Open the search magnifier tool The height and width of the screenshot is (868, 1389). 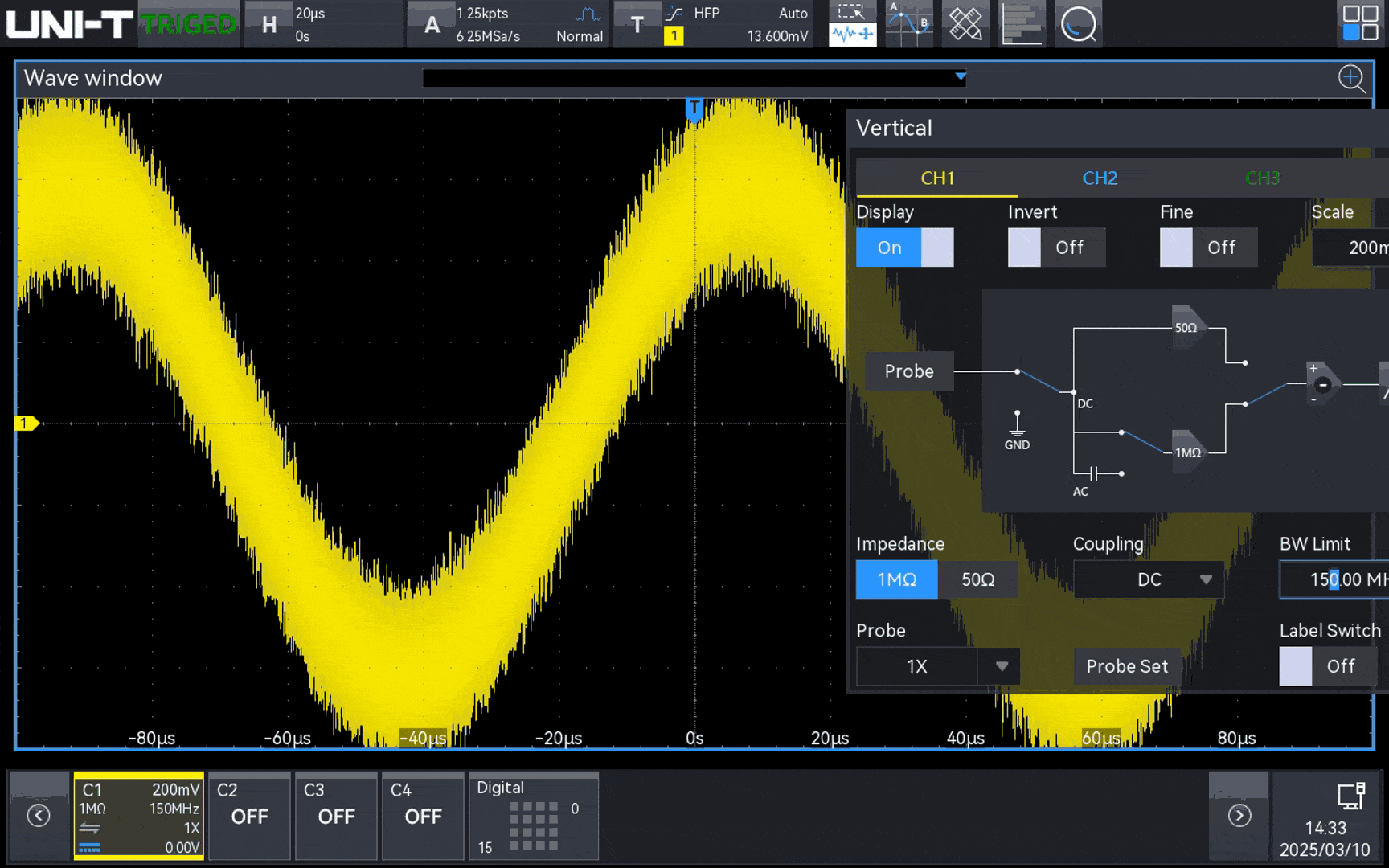pyautogui.click(x=1078, y=24)
